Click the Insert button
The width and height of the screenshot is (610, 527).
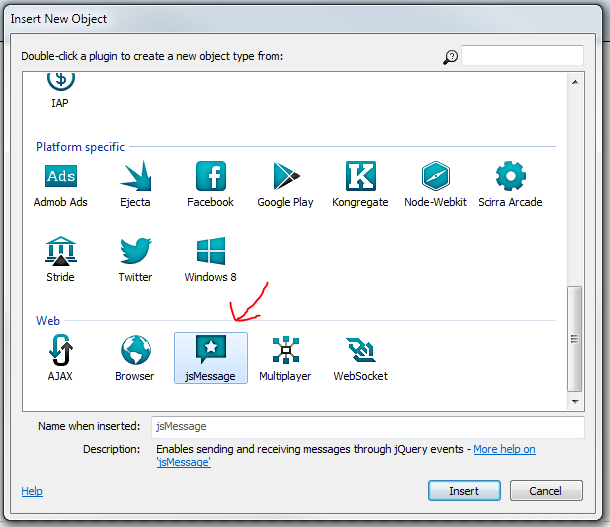tap(464, 491)
